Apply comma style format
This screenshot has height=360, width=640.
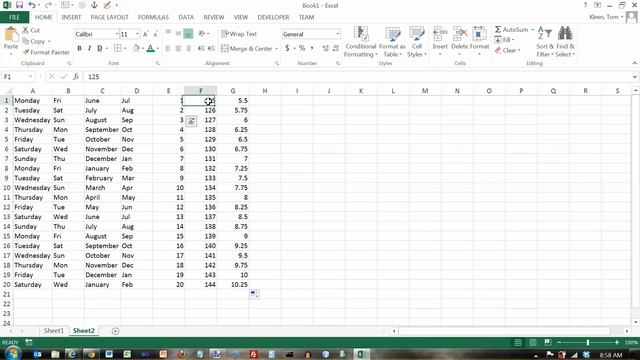(x=312, y=49)
